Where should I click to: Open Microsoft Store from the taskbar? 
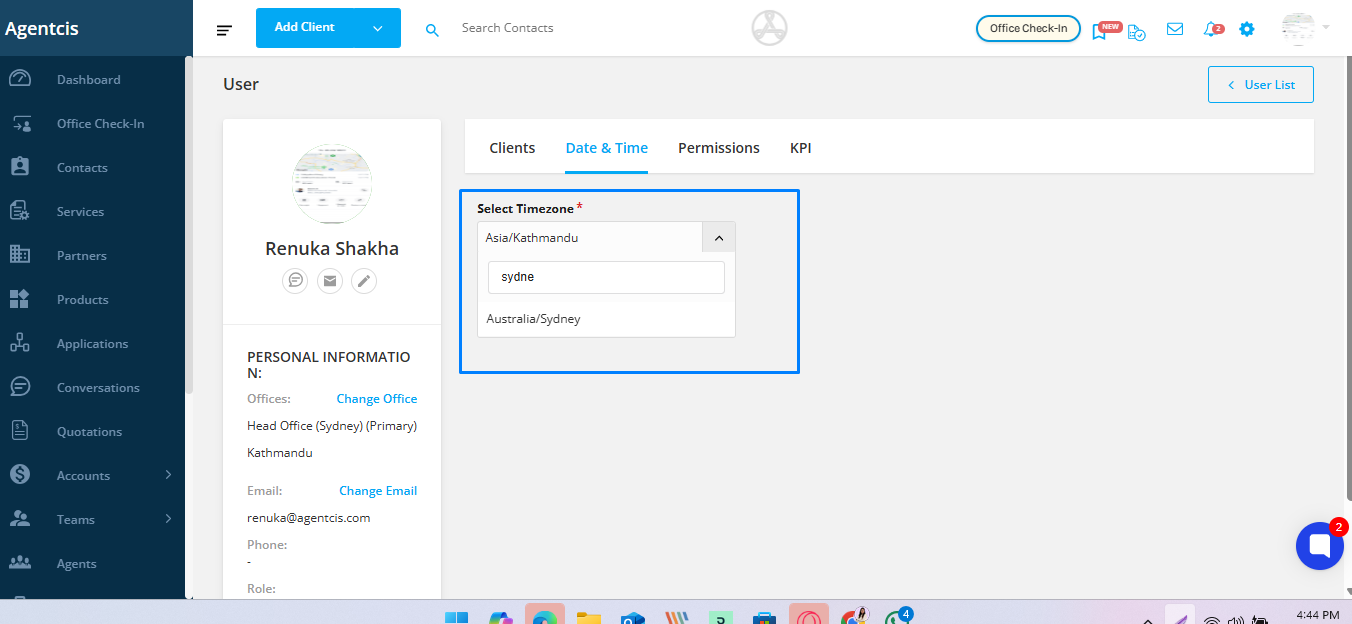point(765,617)
